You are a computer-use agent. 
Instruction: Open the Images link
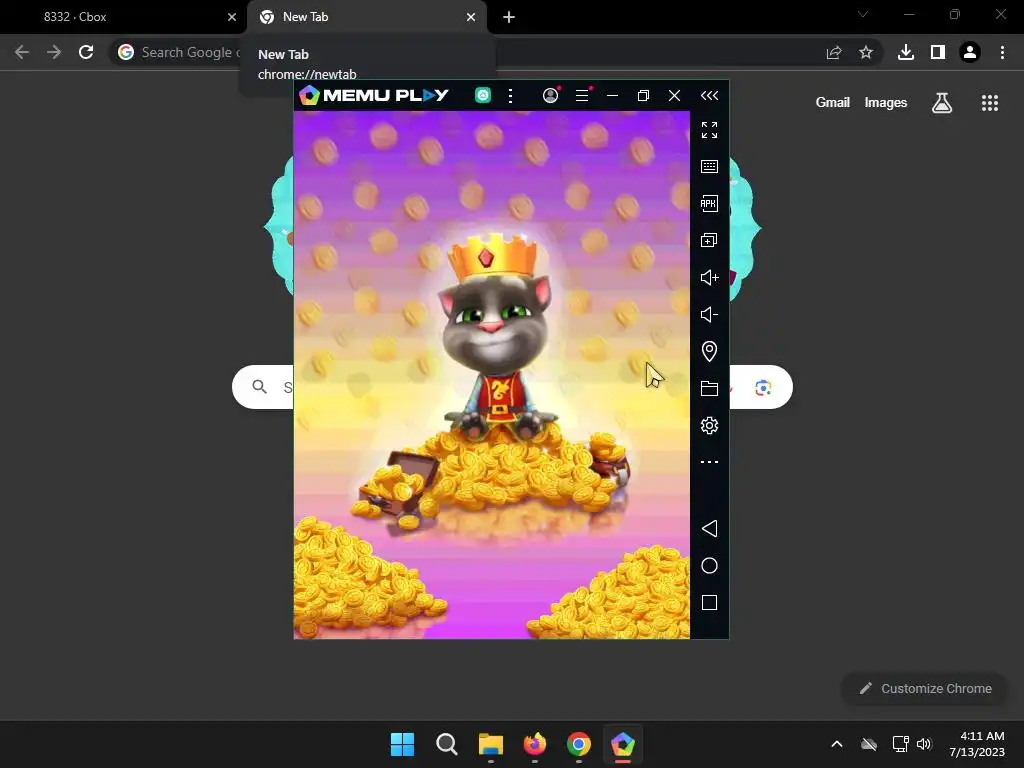coord(886,103)
